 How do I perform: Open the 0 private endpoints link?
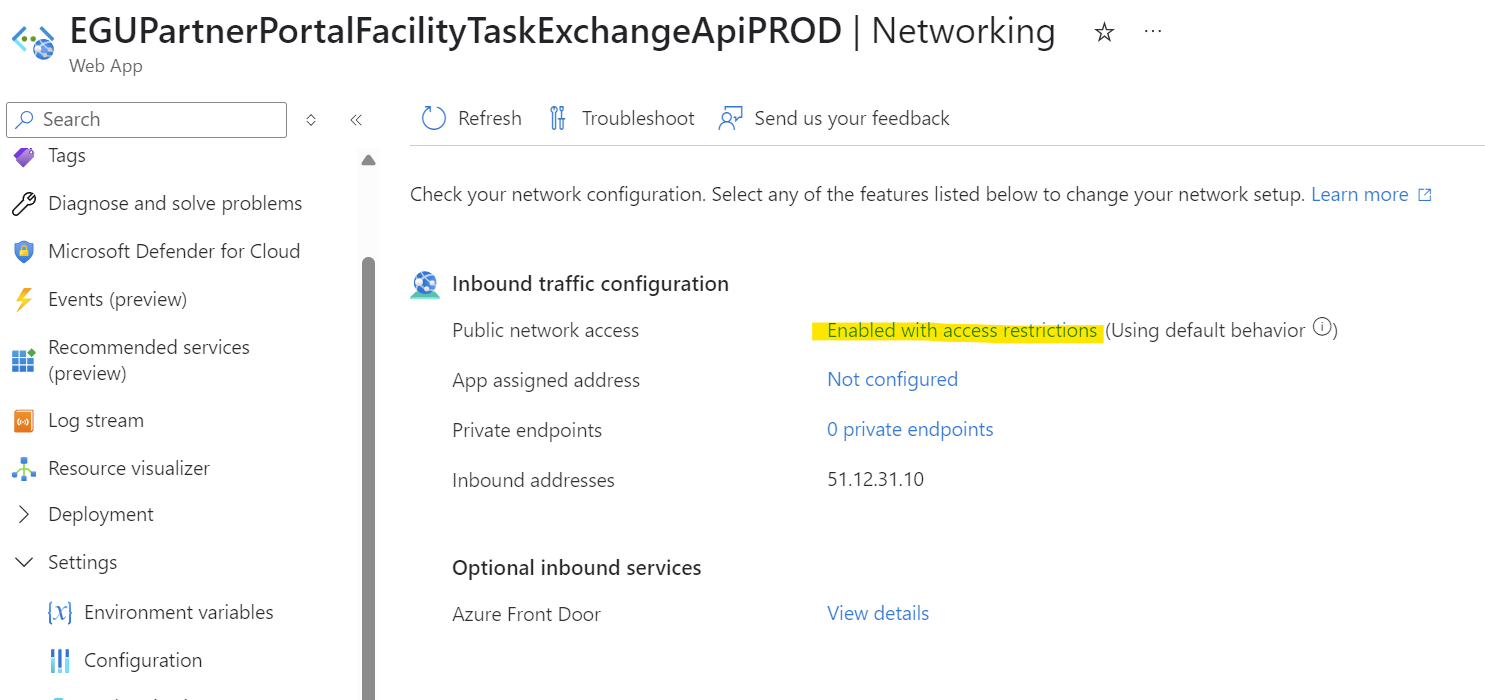click(x=910, y=430)
